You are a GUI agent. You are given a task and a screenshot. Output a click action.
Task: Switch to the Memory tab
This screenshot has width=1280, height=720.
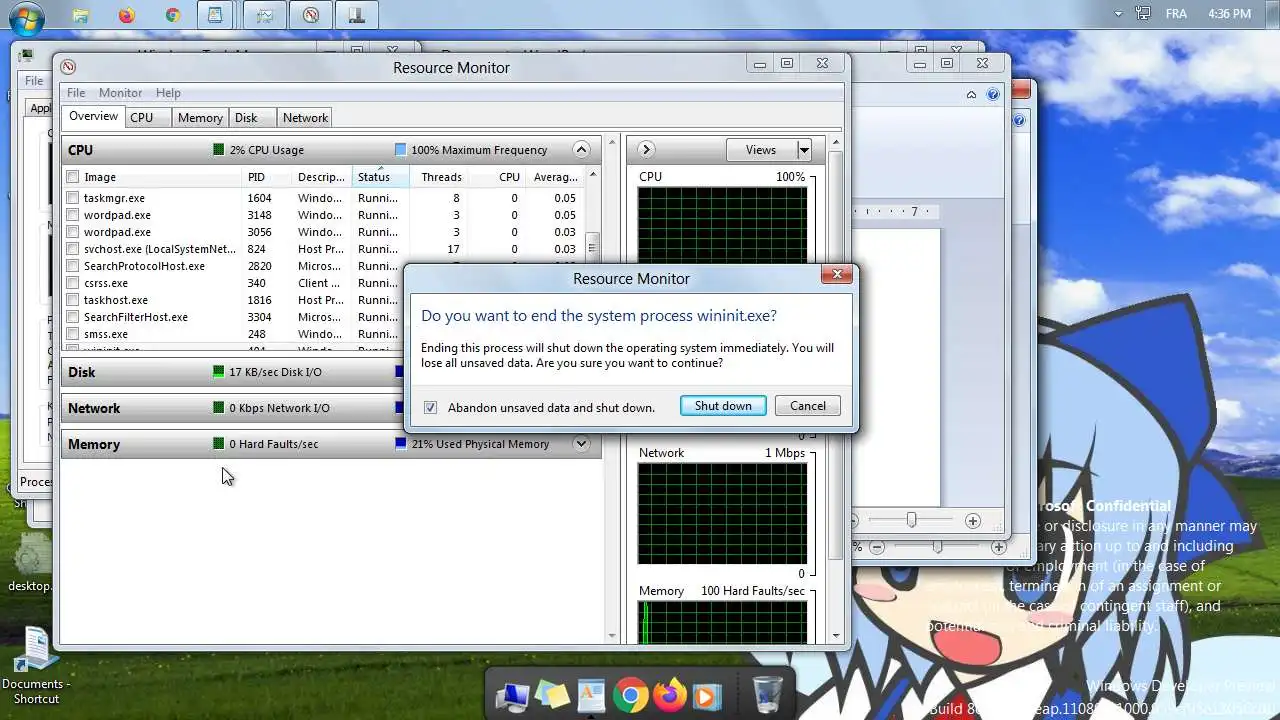[x=200, y=118]
